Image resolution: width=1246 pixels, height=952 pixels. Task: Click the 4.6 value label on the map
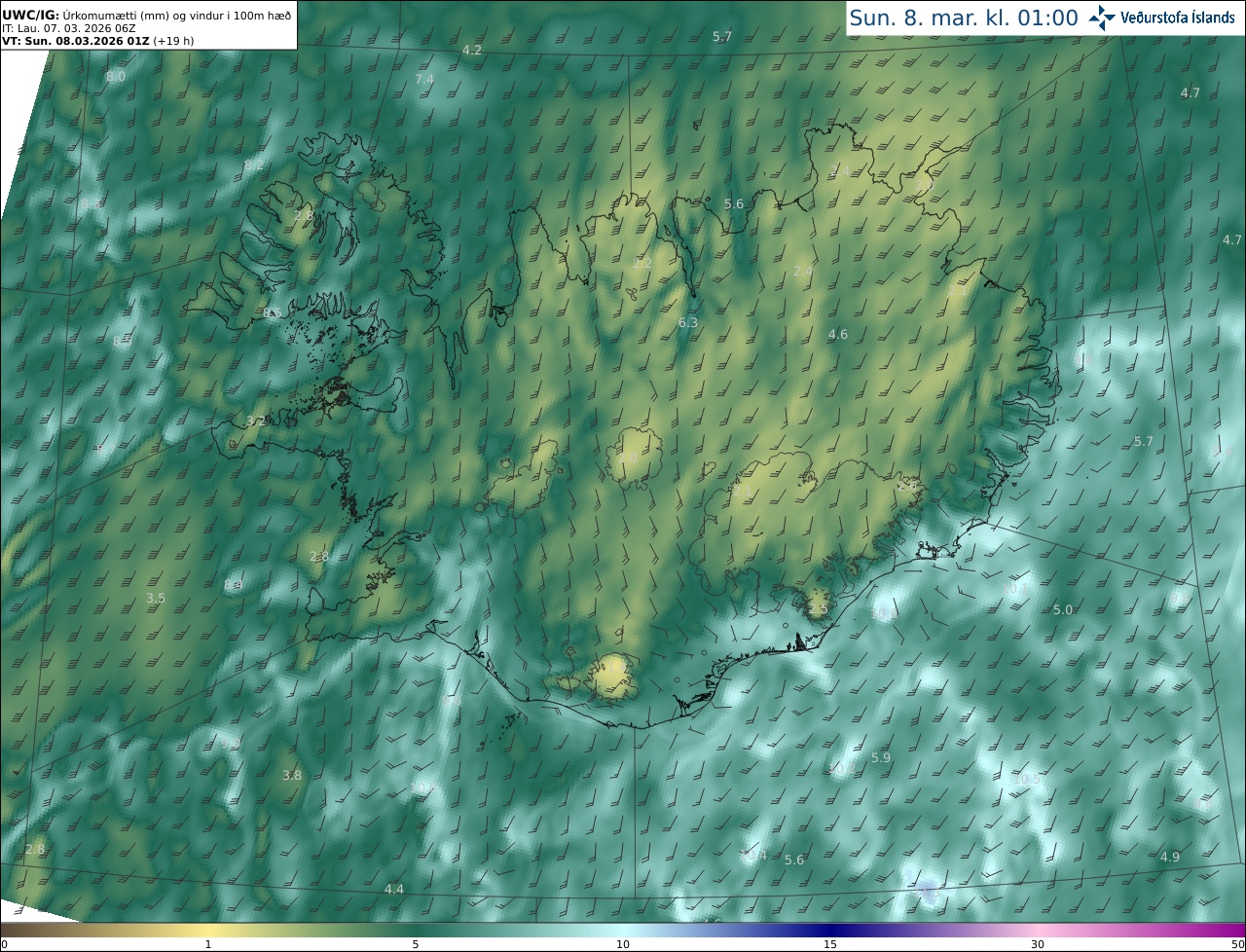[837, 334]
